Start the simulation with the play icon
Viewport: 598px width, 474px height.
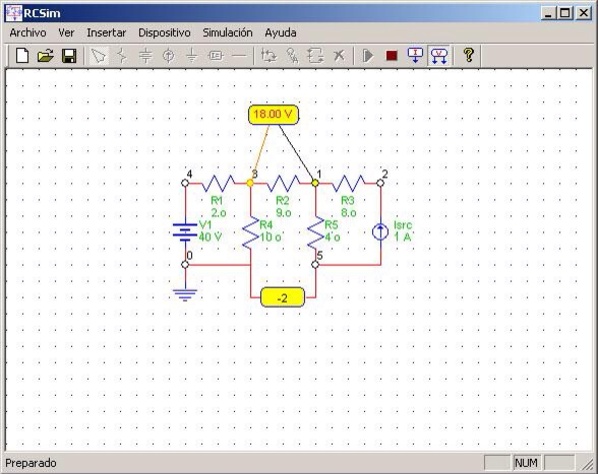coord(368,56)
